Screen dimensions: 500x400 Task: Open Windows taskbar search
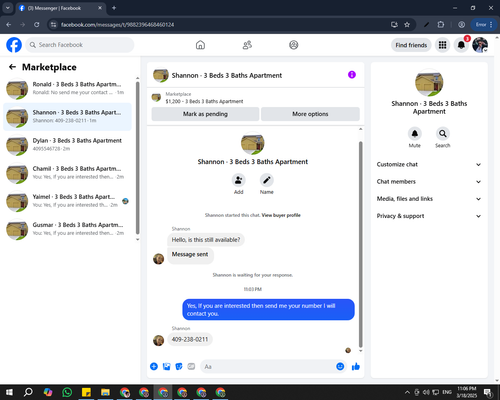(28, 392)
